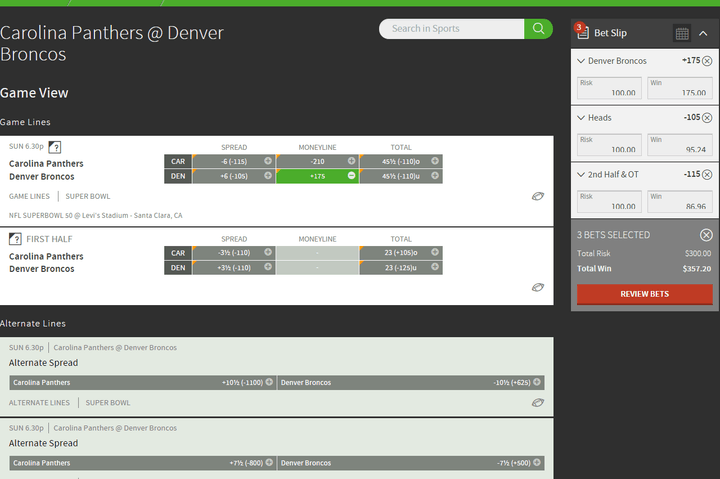This screenshot has height=479, width=720.
Task: Remove the 2nd Half & OT bet
Action: click(707, 175)
